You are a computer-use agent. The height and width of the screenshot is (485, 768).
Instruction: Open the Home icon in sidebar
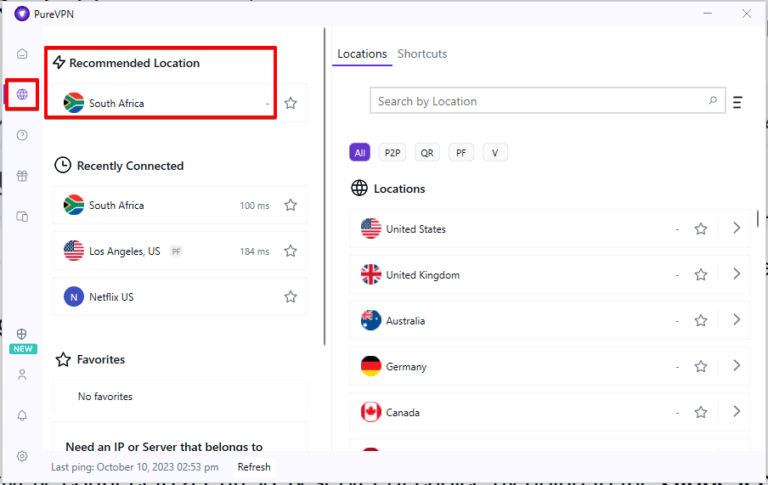(x=22, y=54)
